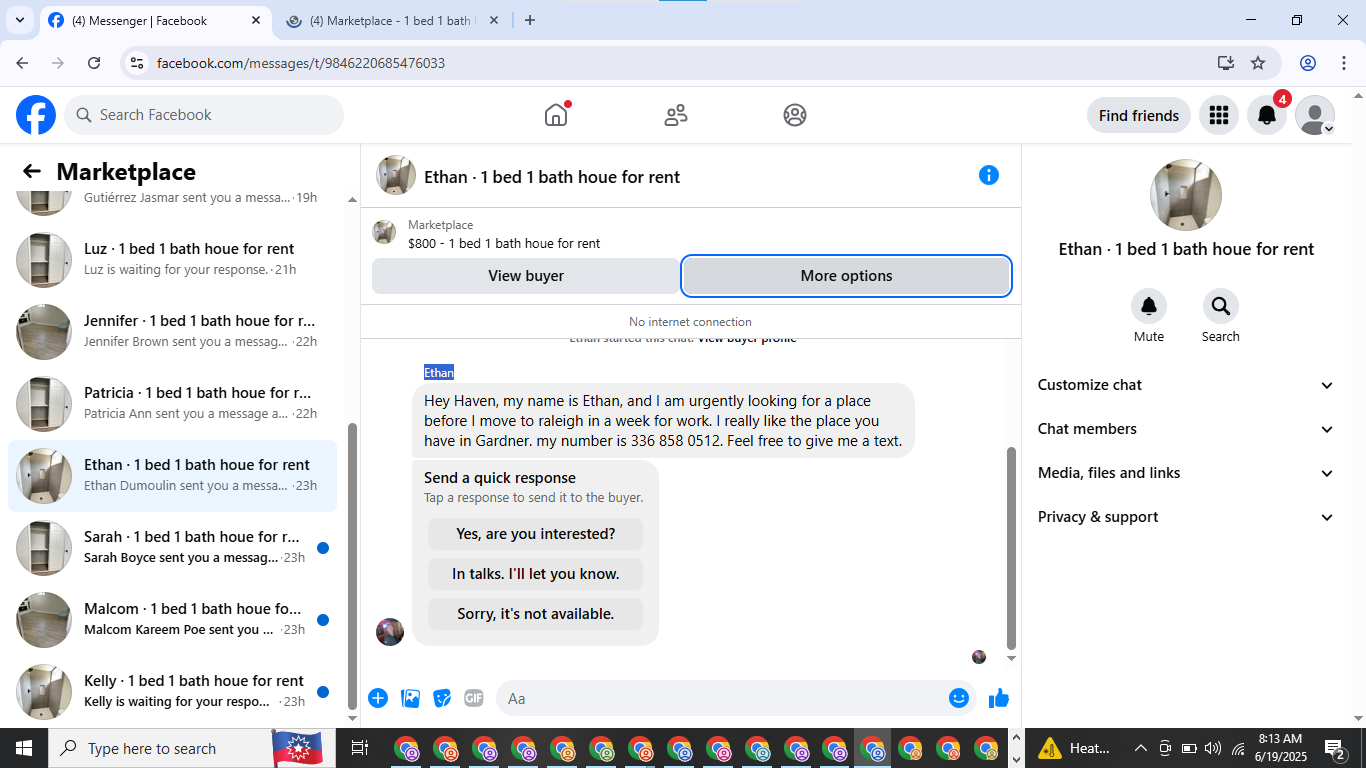Choose a sticker from the sticker icon
This screenshot has width=1366, height=768.
[442, 698]
